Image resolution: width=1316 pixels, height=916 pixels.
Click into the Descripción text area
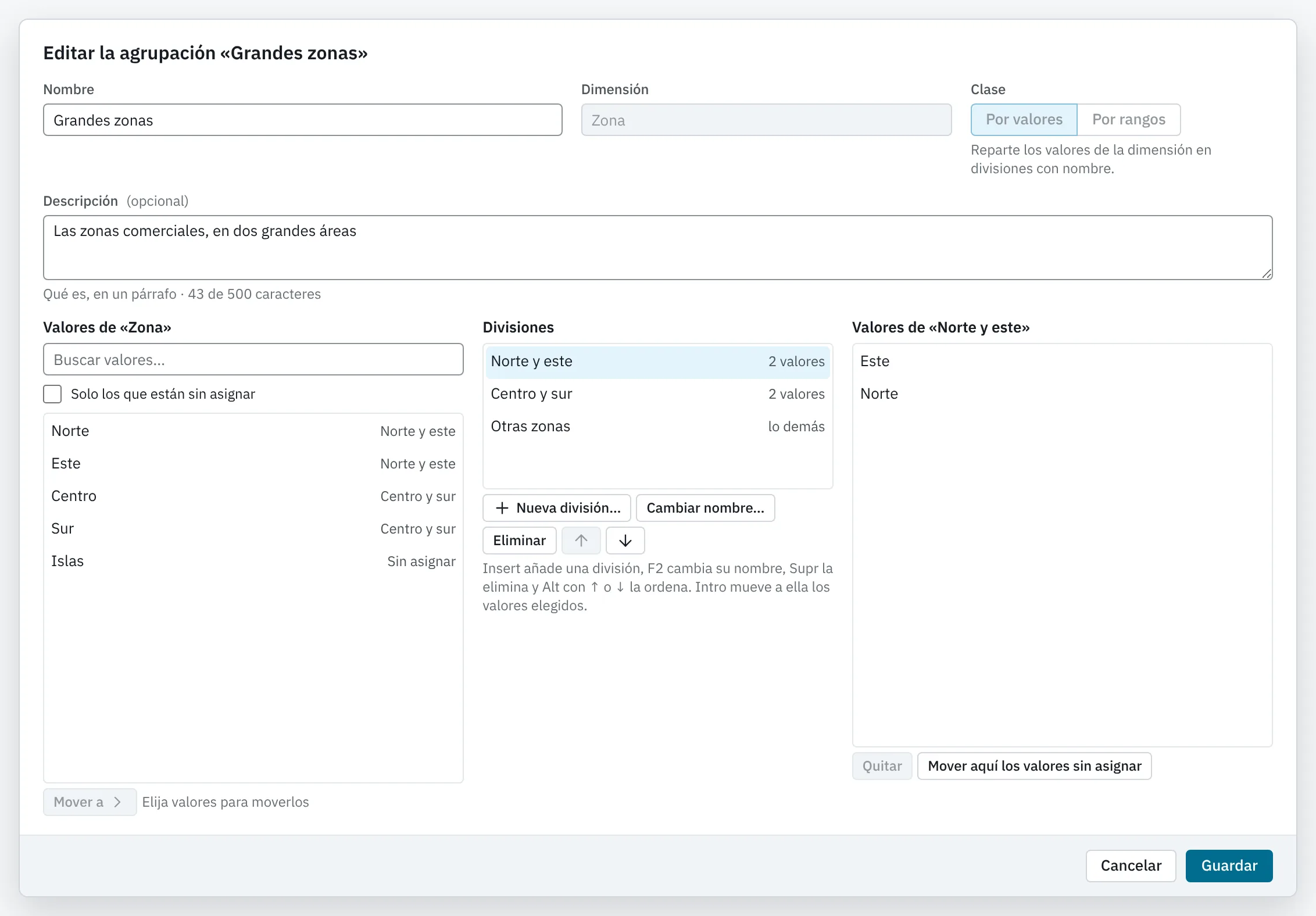(x=657, y=248)
